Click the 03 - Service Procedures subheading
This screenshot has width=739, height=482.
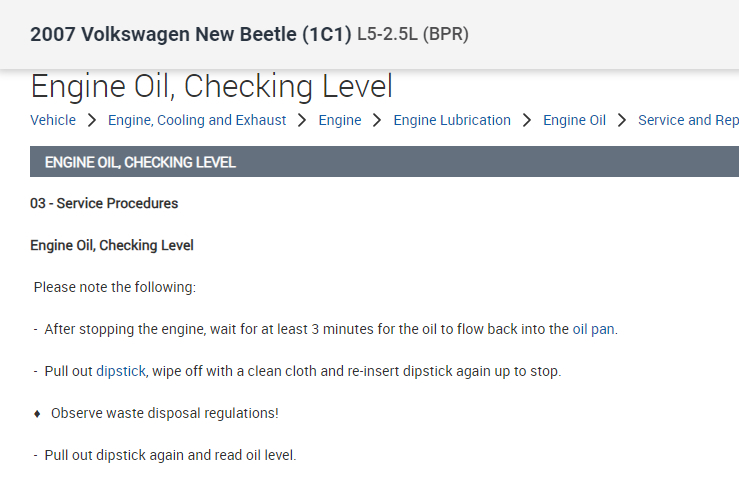point(104,203)
